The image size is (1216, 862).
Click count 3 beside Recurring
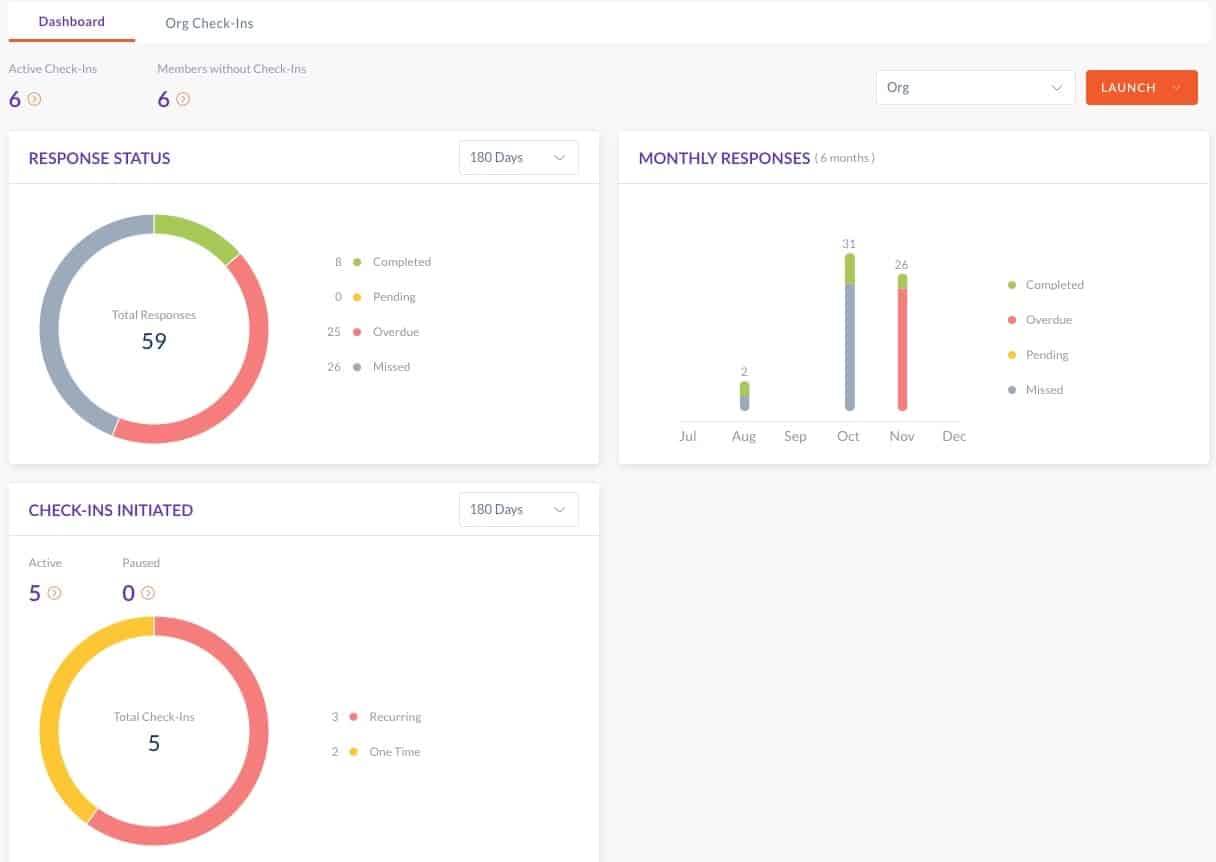(335, 717)
